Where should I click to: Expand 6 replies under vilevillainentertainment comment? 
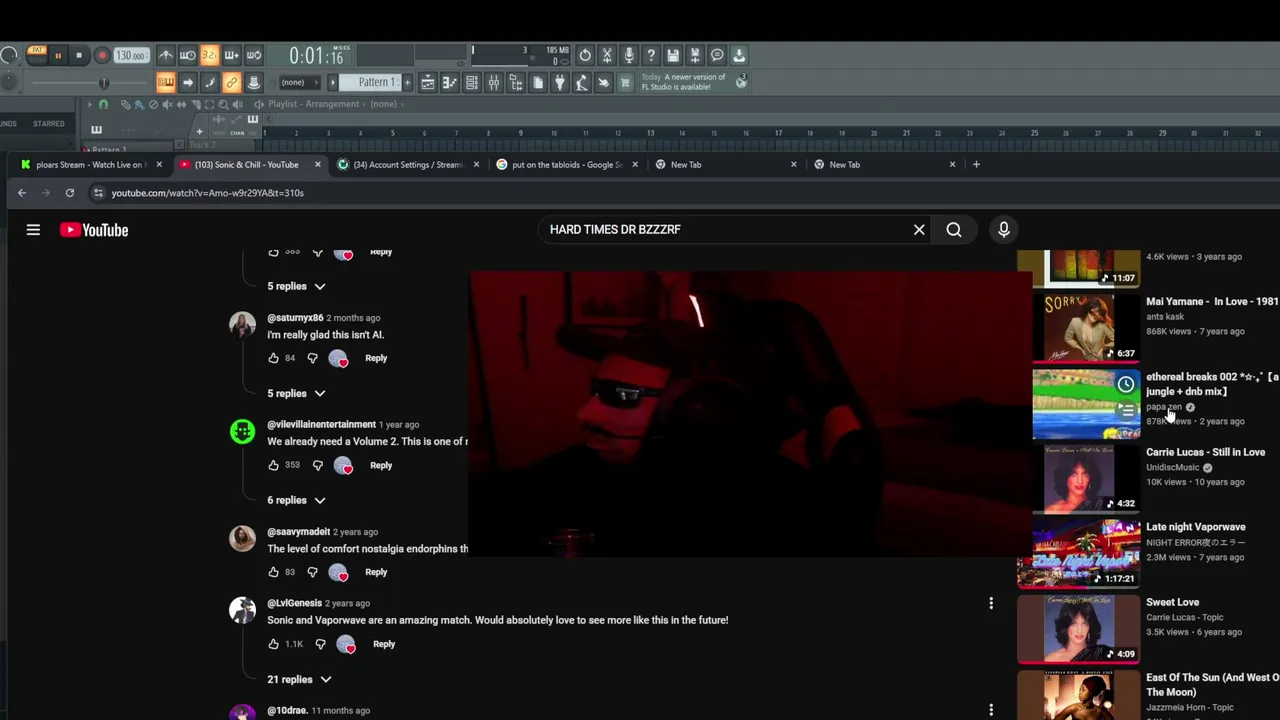point(296,500)
